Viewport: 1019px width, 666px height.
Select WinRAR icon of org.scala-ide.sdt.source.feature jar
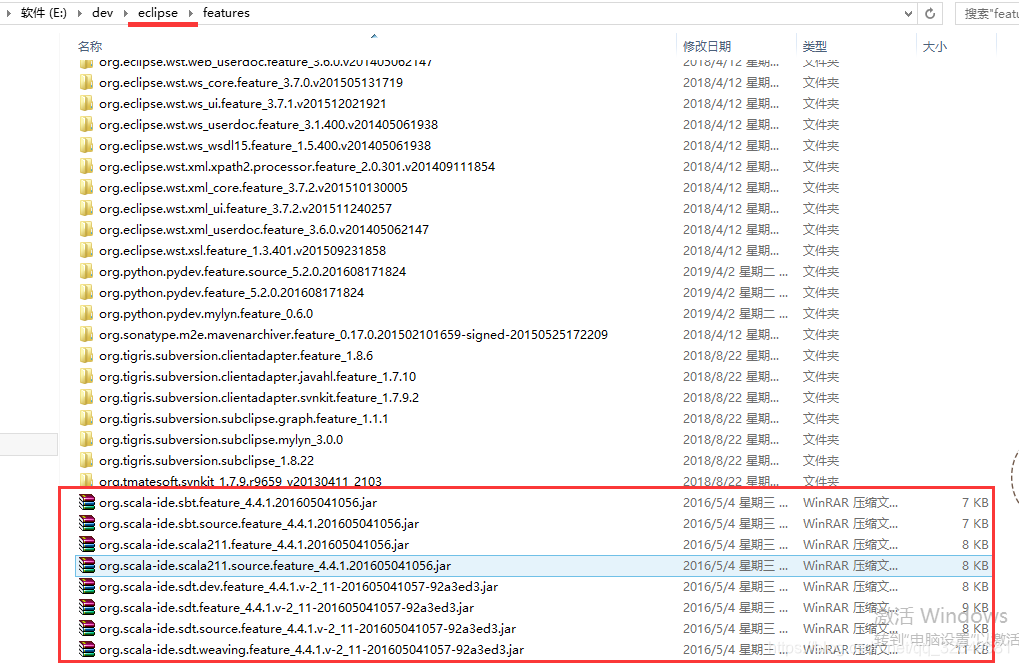pyautogui.click(x=86, y=628)
